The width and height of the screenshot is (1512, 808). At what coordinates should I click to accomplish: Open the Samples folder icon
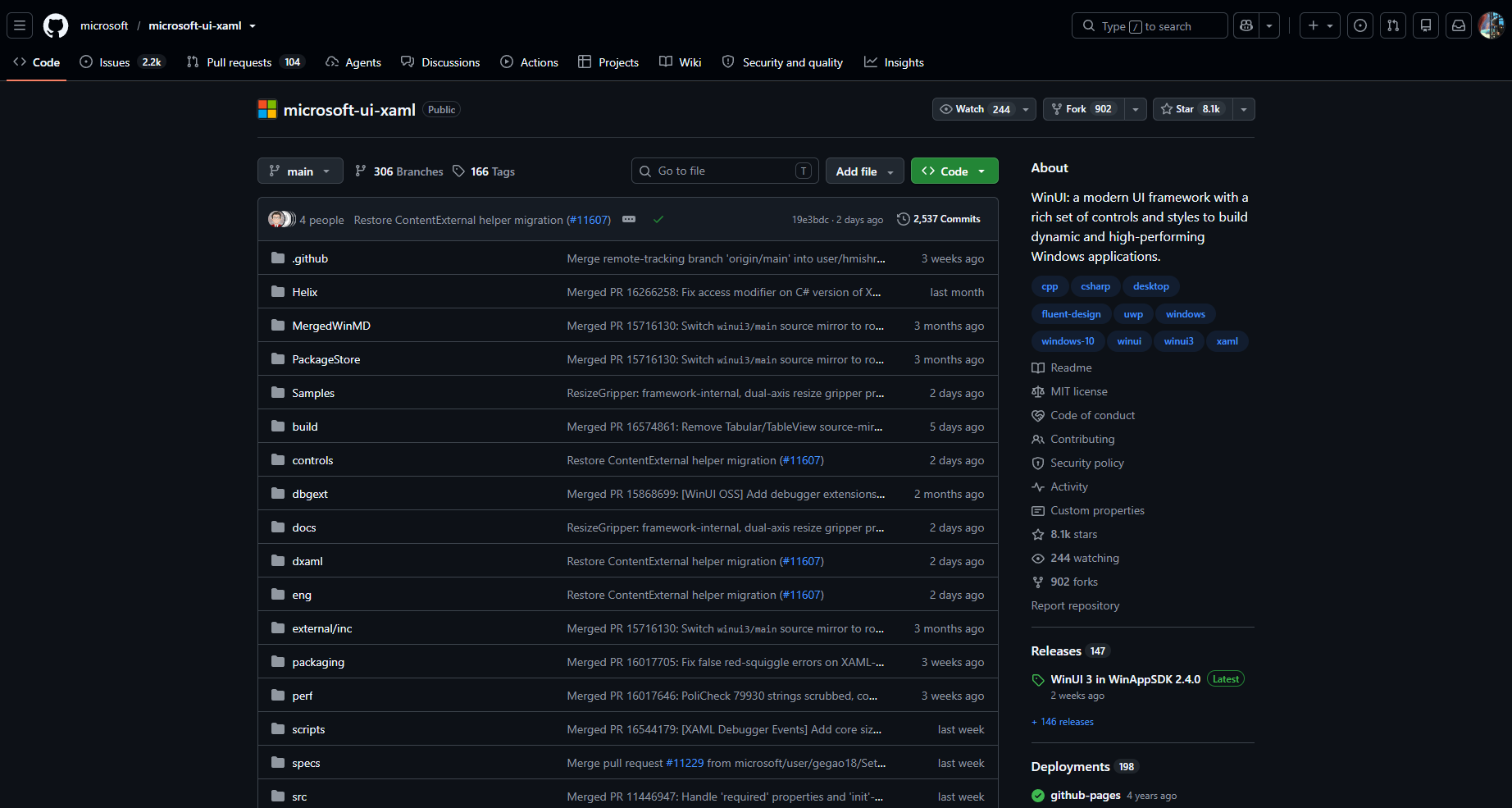click(x=278, y=392)
